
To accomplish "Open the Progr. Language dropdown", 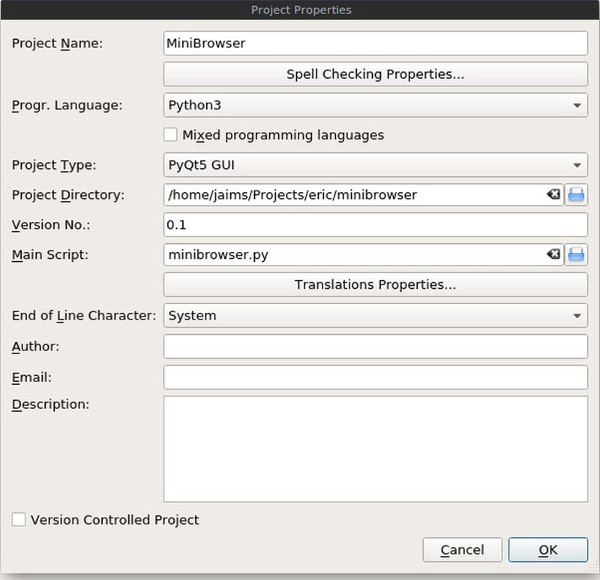I will (375, 105).
